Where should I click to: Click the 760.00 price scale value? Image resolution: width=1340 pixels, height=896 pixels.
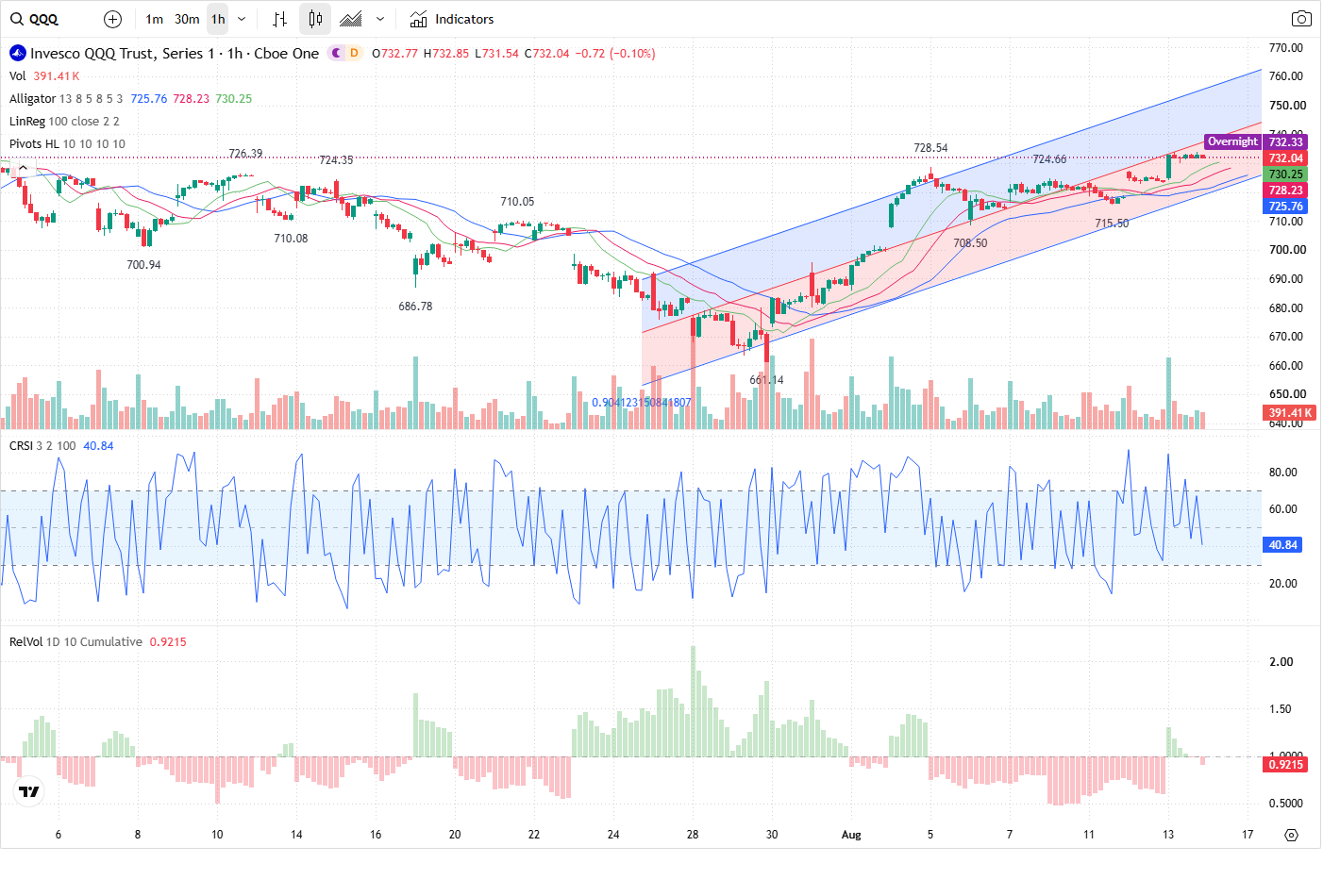[1286, 76]
